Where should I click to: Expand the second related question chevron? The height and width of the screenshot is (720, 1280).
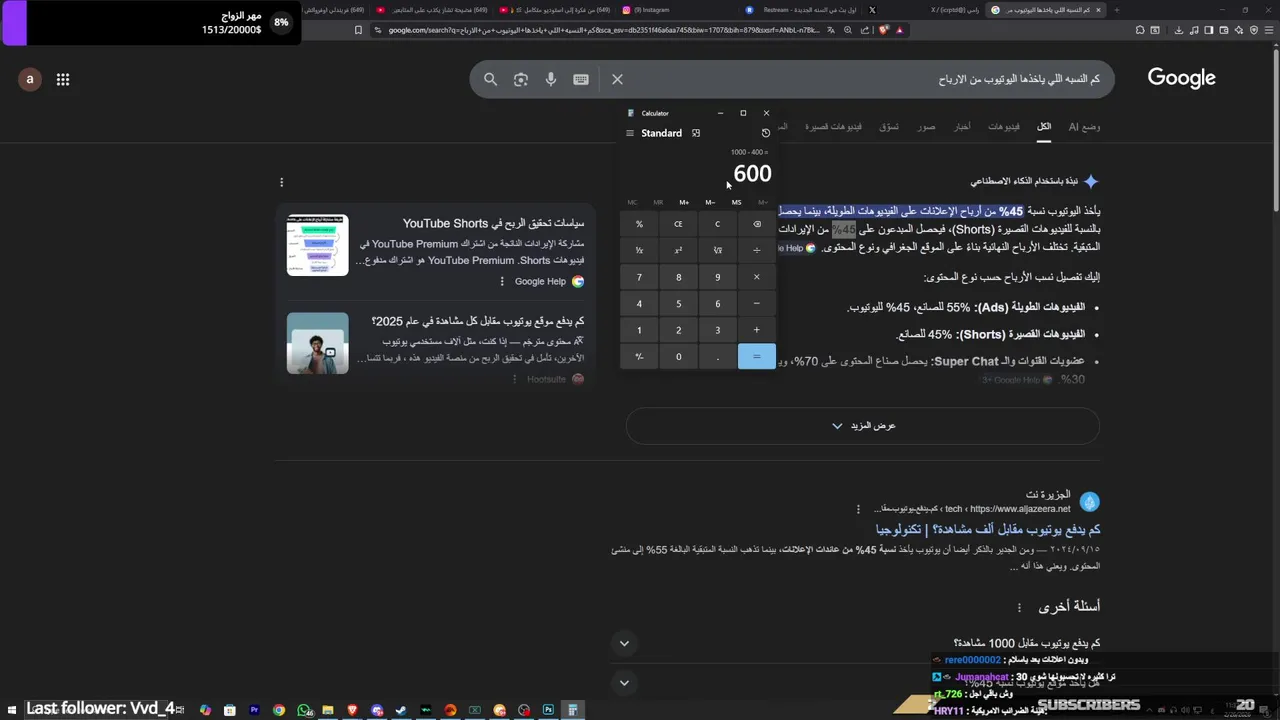[624, 683]
